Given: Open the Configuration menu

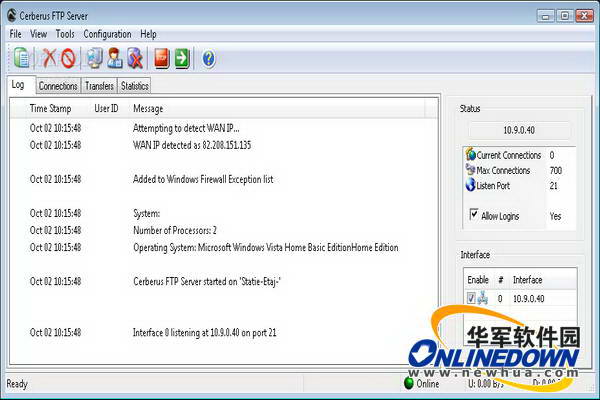Looking at the screenshot, I should tap(107, 34).
